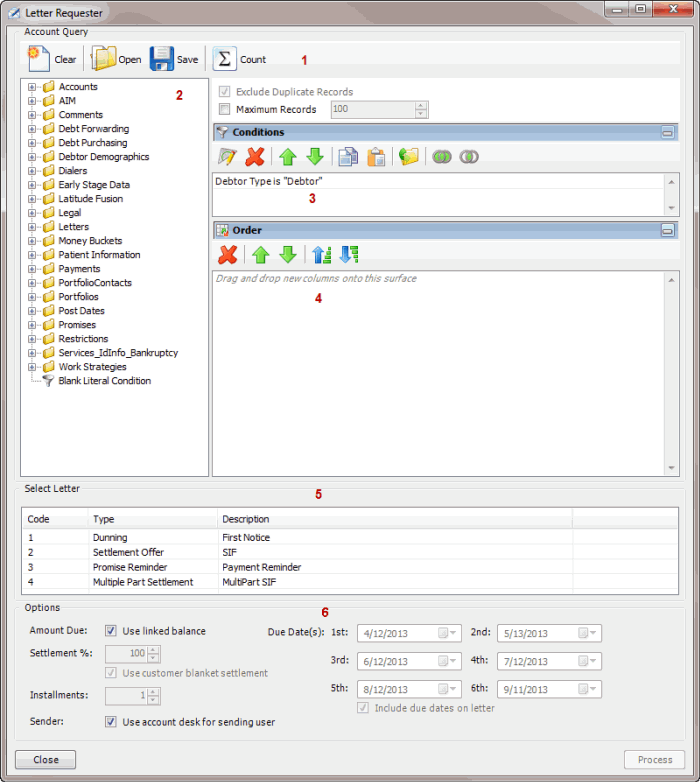
Task: Enable Maximum Records checkbox
Action: point(224,109)
